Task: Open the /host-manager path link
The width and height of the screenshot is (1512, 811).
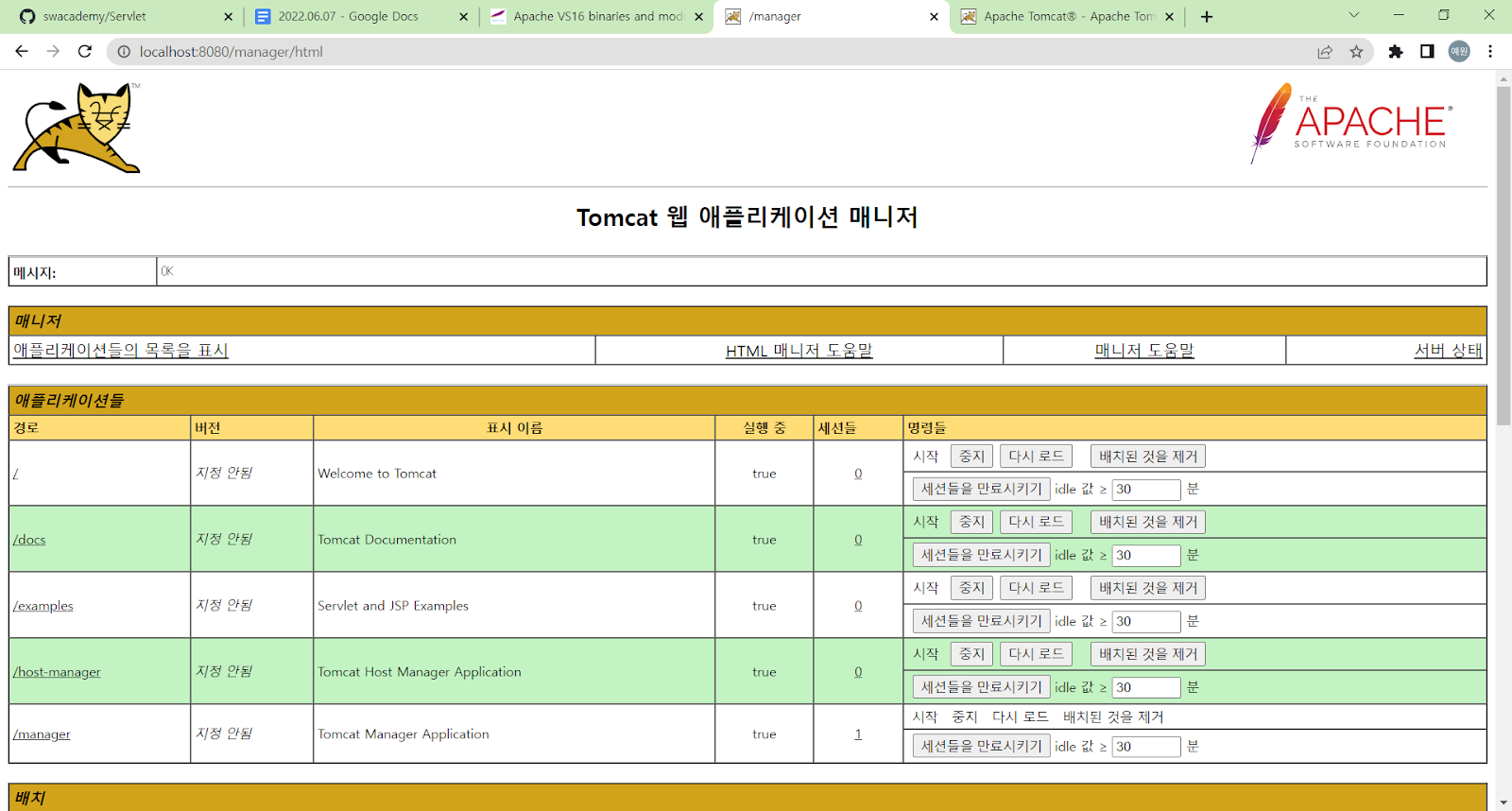Action: pos(57,672)
